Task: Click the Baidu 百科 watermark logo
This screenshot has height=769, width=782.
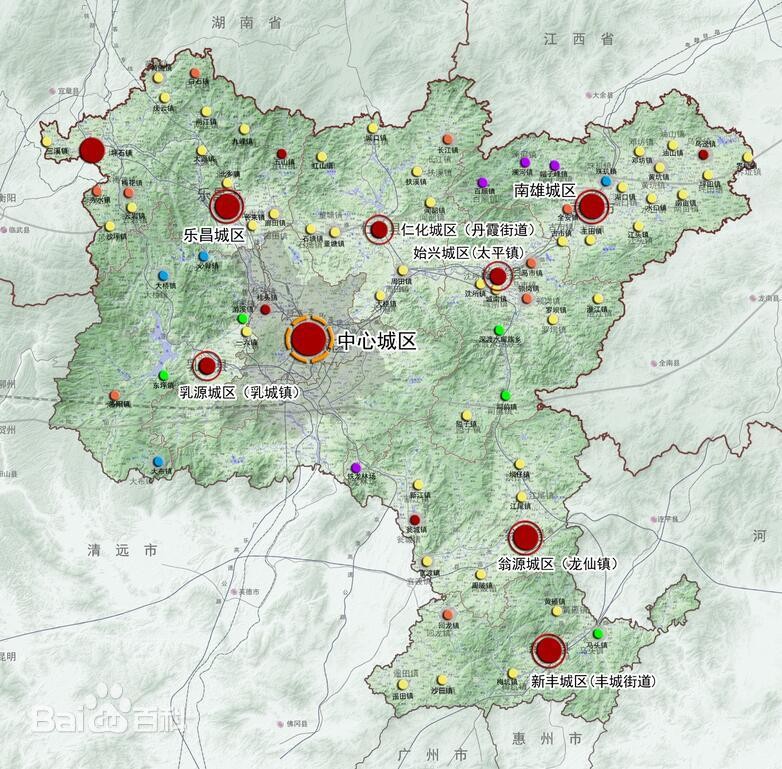Action: coord(95,716)
